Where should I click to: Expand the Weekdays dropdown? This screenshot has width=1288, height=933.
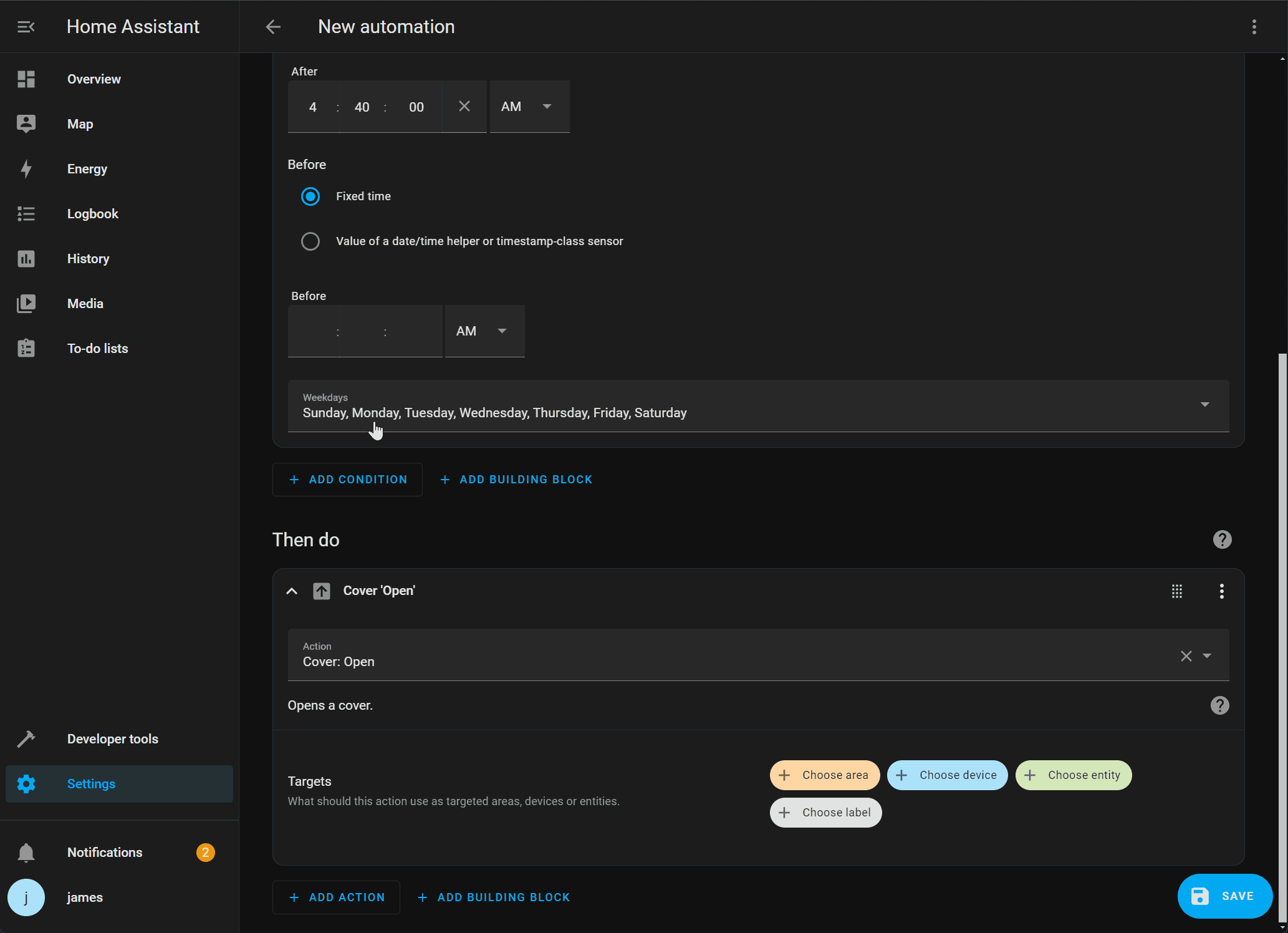[x=1204, y=405]
